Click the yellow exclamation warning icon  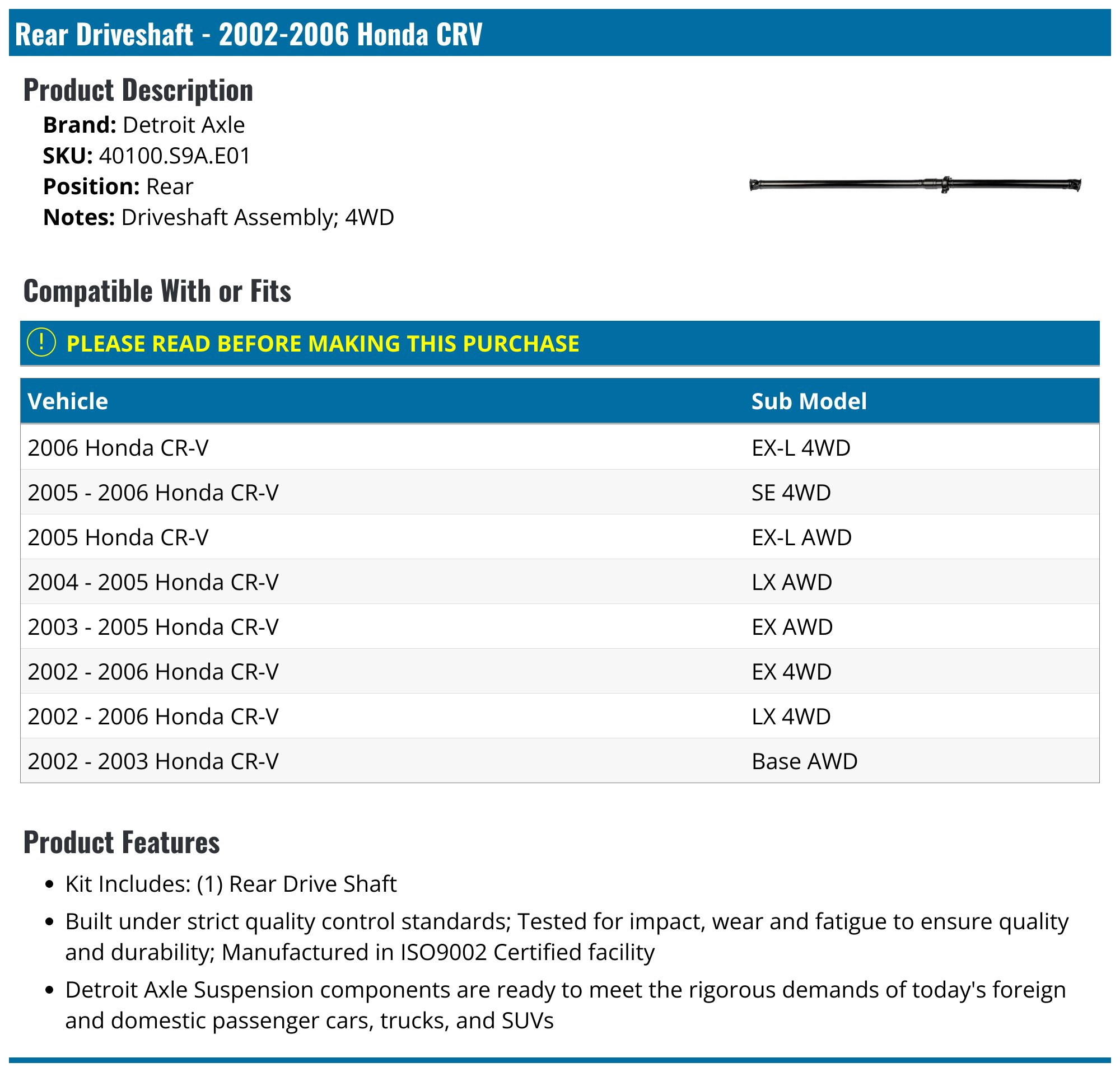pyautogui.click(x=41, y=343)
